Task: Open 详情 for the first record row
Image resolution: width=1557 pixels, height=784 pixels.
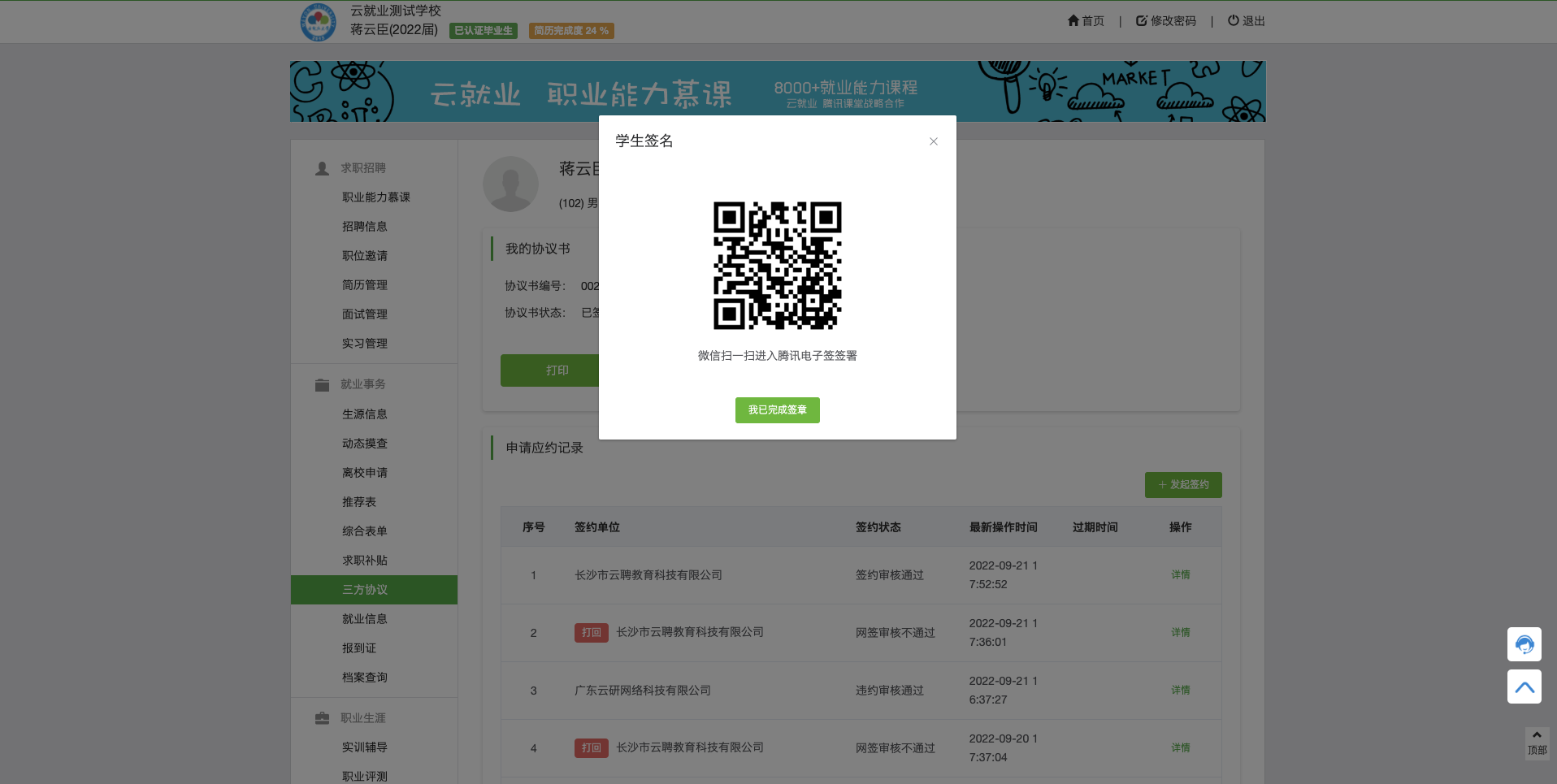Action: (1180, 575)
